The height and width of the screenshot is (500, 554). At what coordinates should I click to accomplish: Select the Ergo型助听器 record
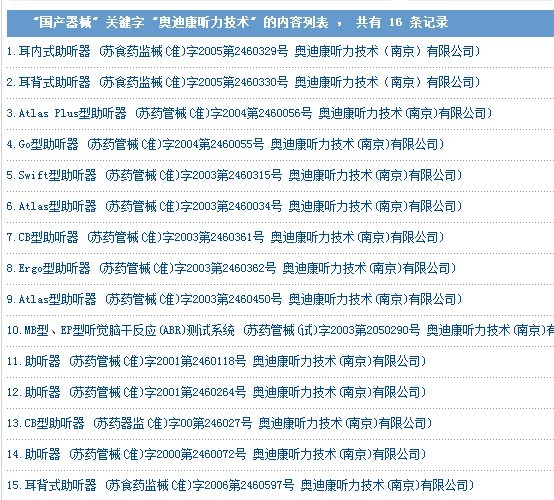tap(231, 269)
